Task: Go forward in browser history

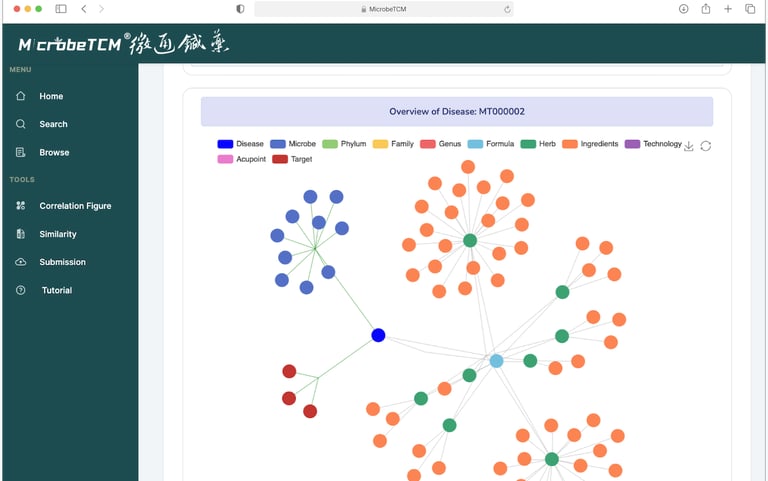Action: coord(101,9)
